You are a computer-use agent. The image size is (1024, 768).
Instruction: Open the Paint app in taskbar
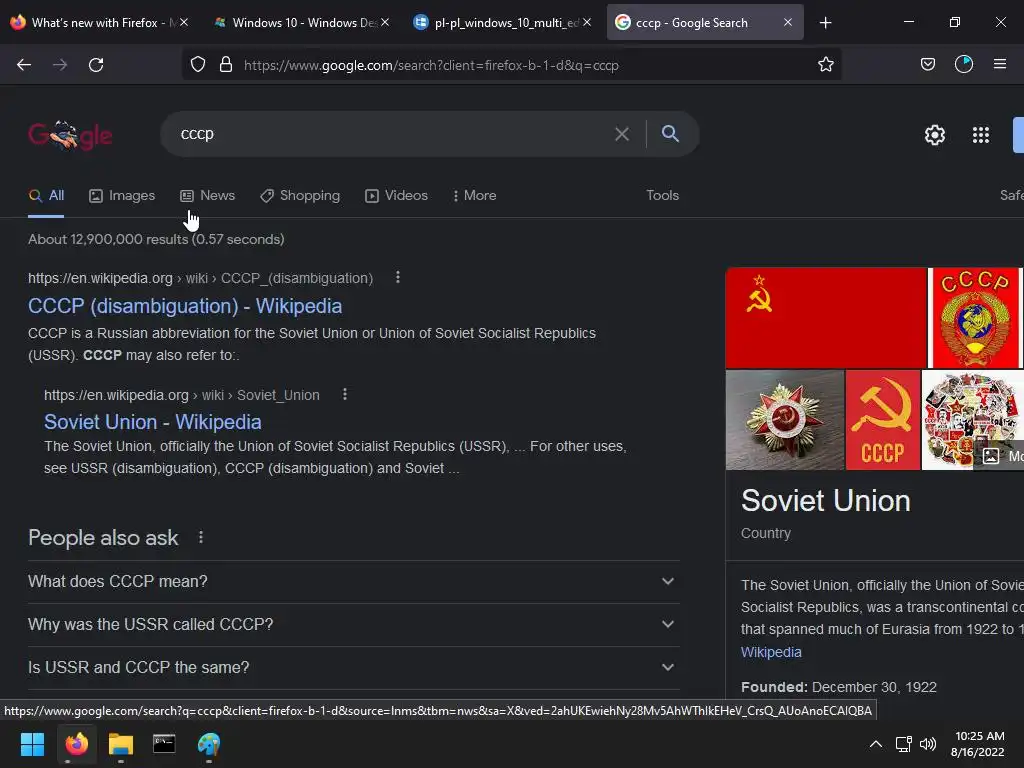[x=209, y=744]
